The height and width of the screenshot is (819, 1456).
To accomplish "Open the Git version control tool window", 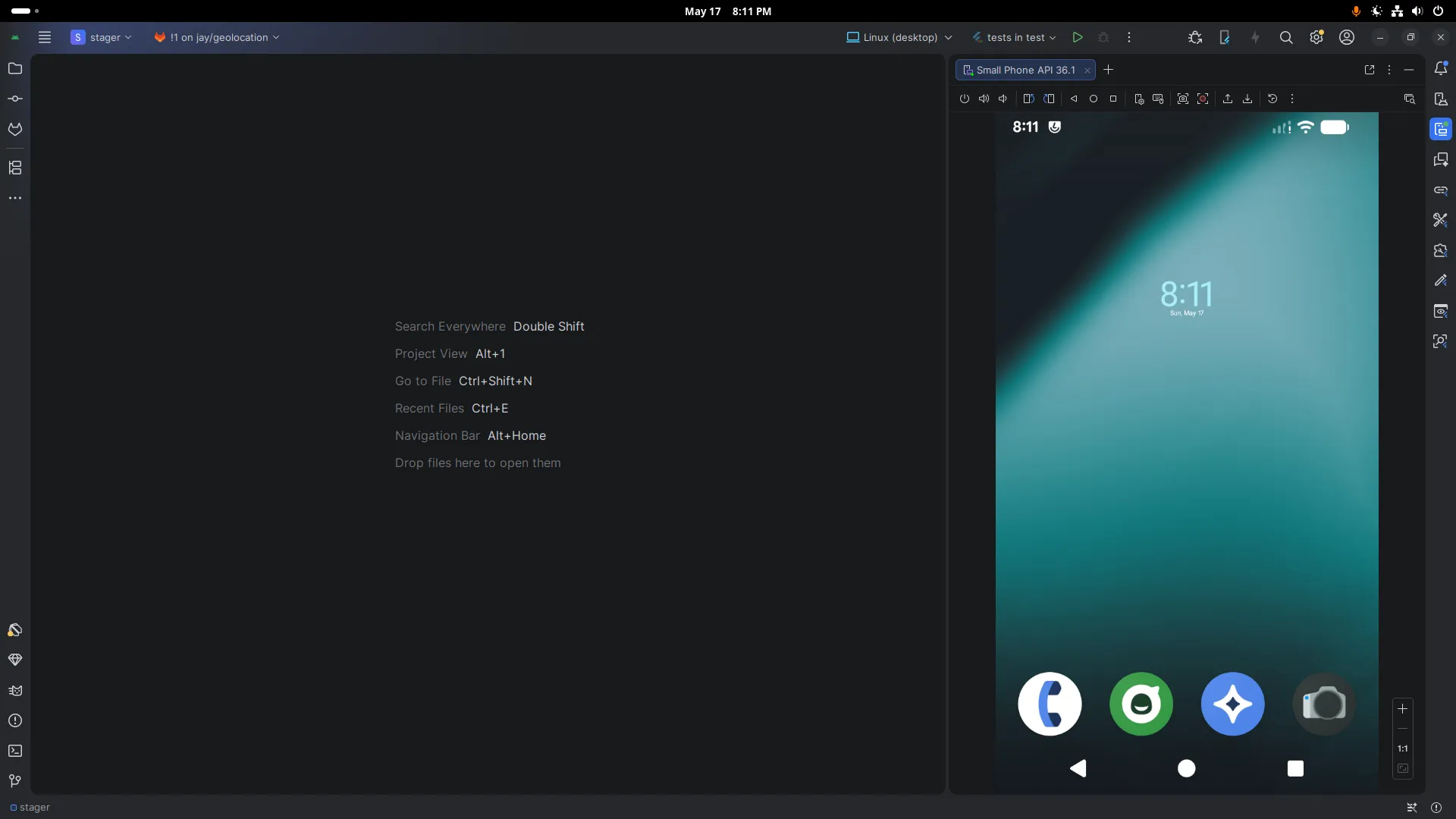I will [x=14, y=781].
